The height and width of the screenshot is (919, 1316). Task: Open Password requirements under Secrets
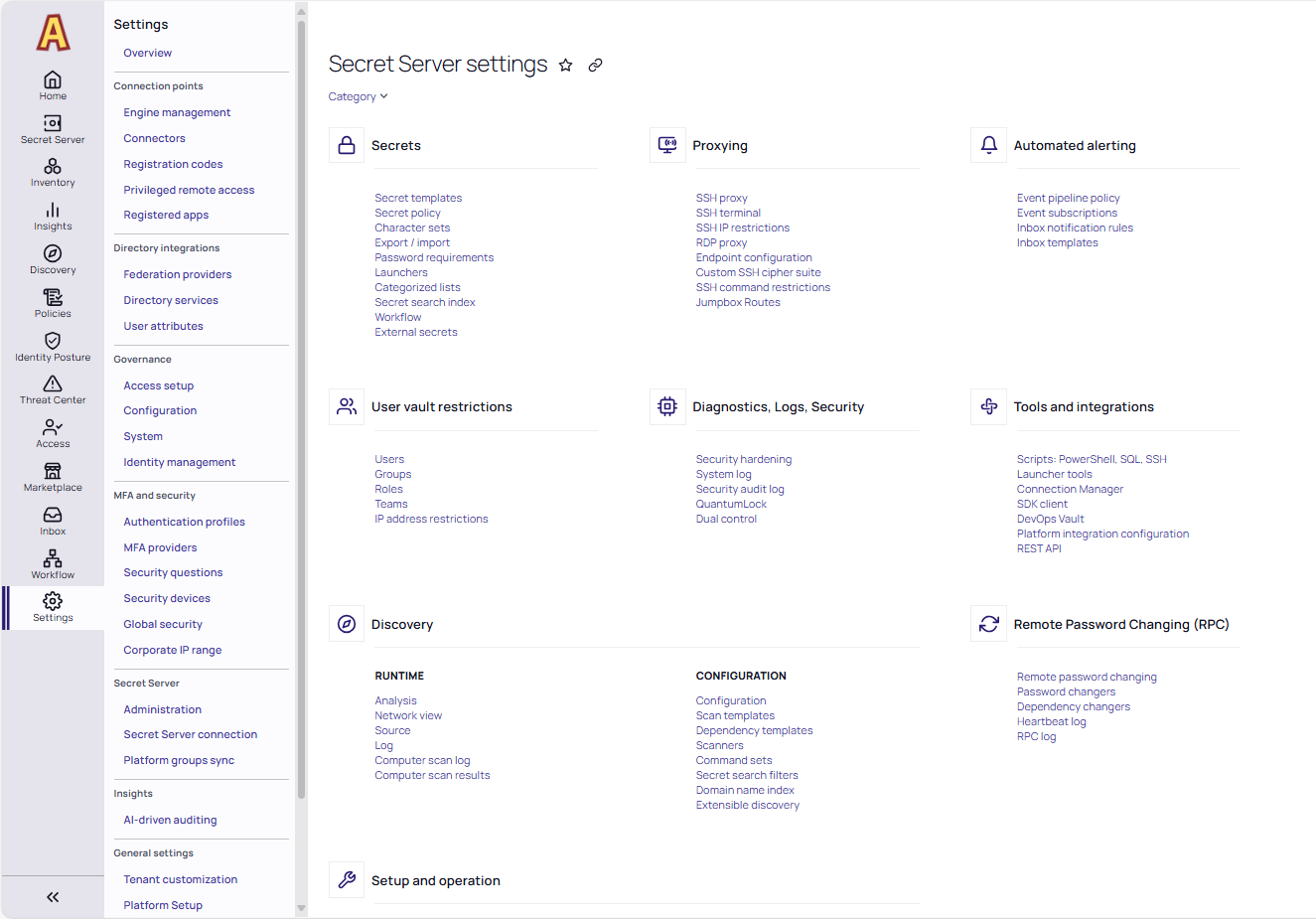click(x=436, y=256)
